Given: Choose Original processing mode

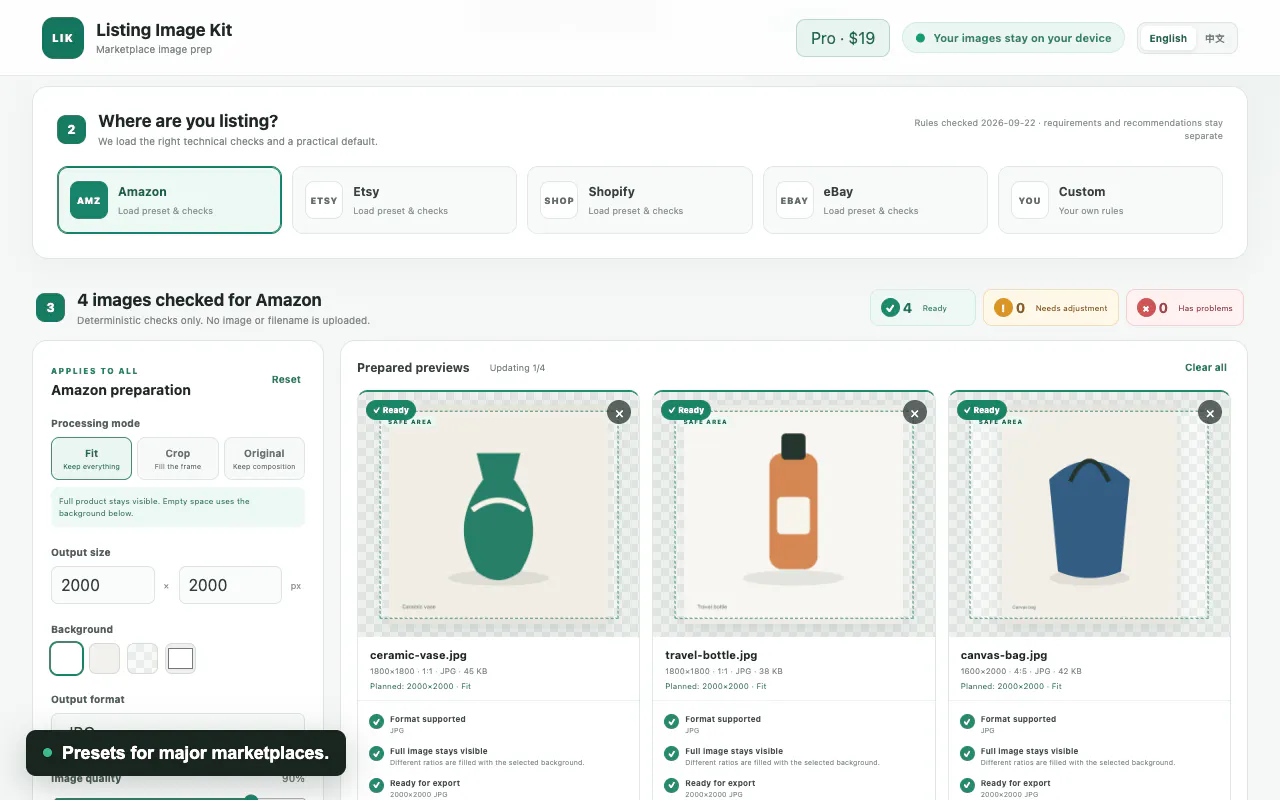Looking at the screenshot, I should [264, 458].
